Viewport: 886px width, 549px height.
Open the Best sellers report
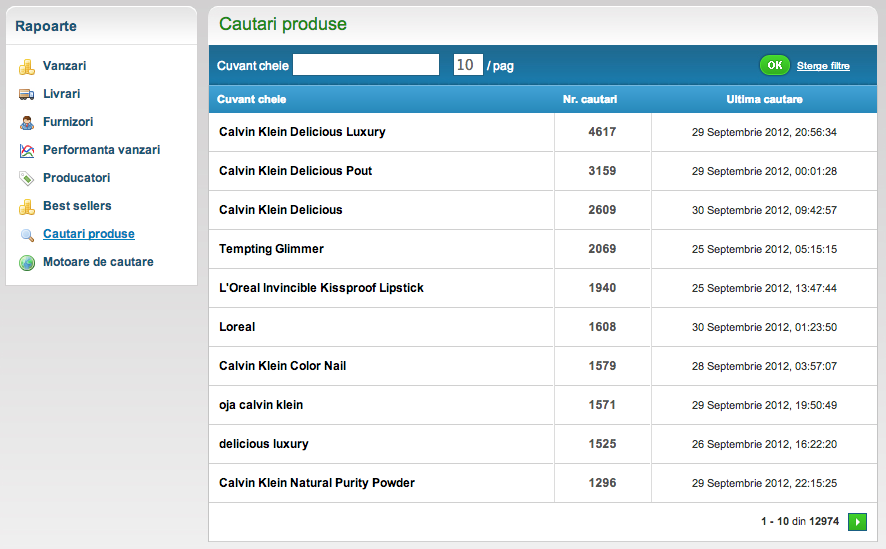point(77,206)
